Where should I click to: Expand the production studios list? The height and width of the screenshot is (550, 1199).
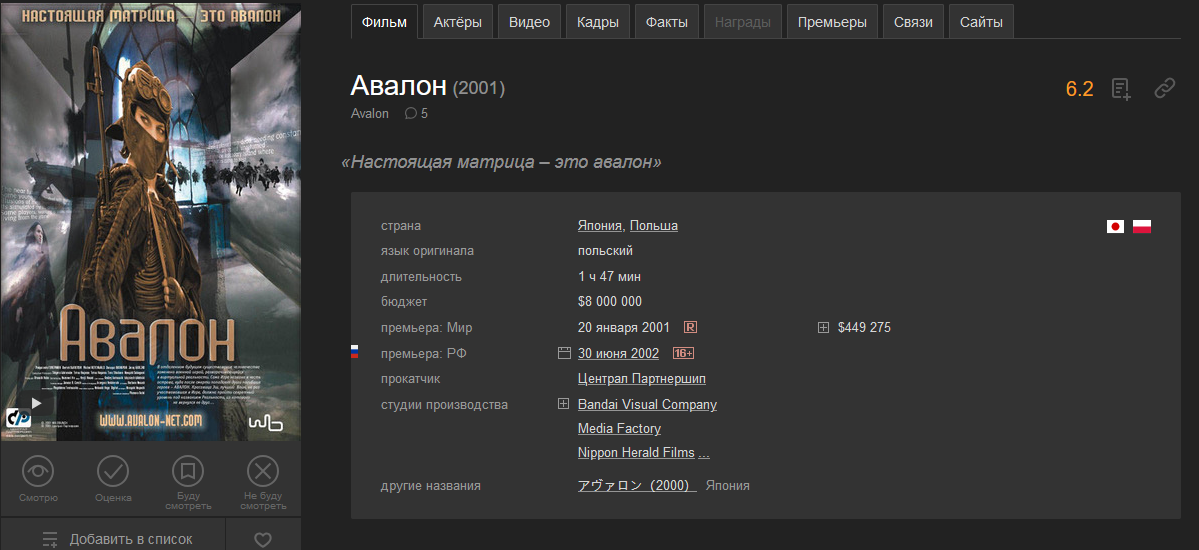point(564,403)
